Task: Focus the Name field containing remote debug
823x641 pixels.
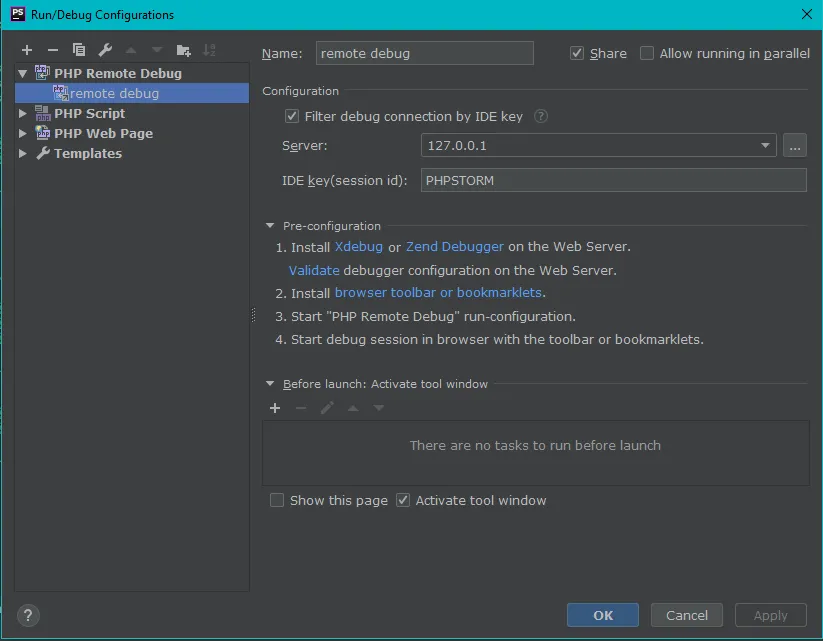Action: click(425, 53)
